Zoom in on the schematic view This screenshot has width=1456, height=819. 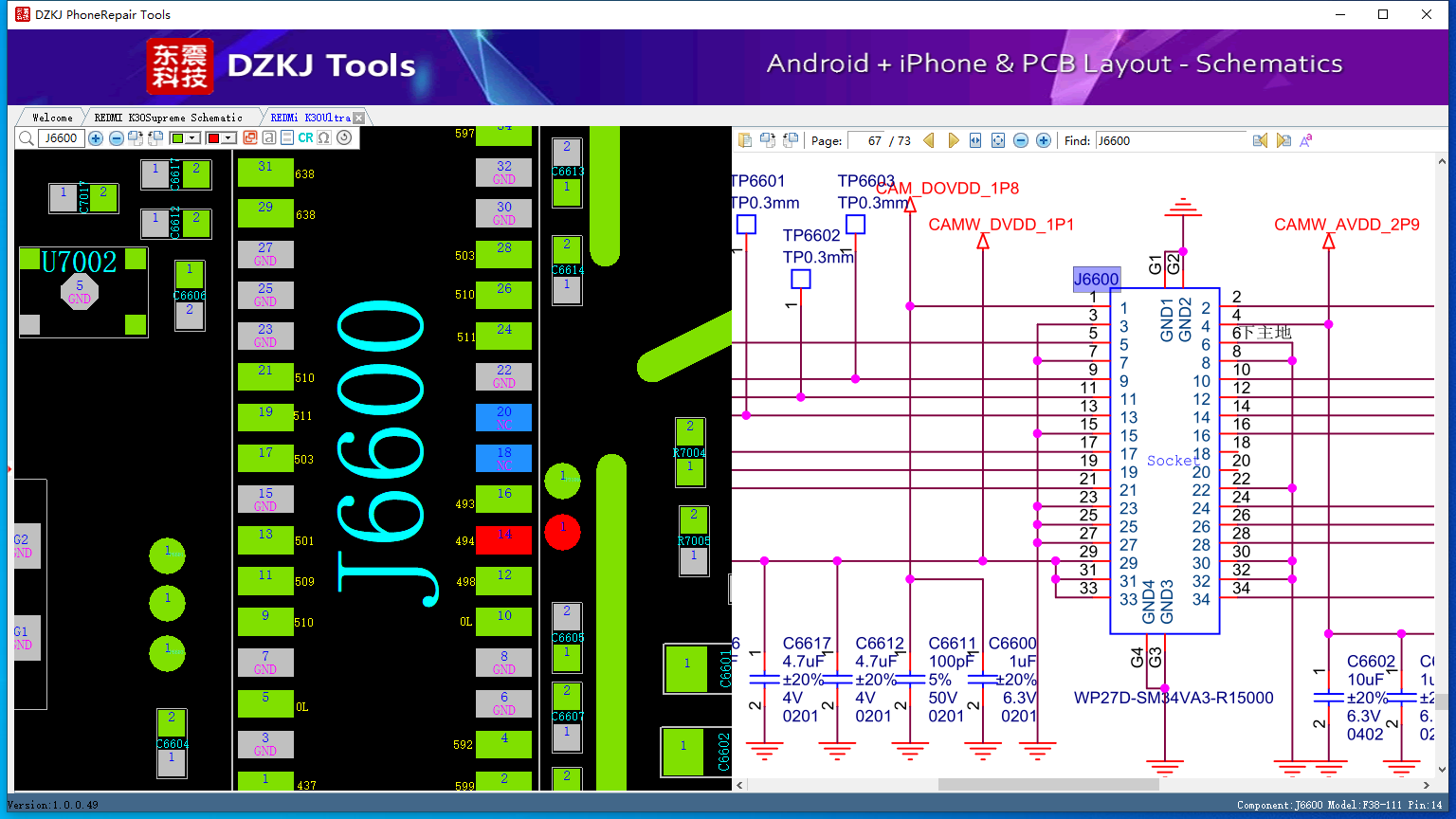(1044, 140)
